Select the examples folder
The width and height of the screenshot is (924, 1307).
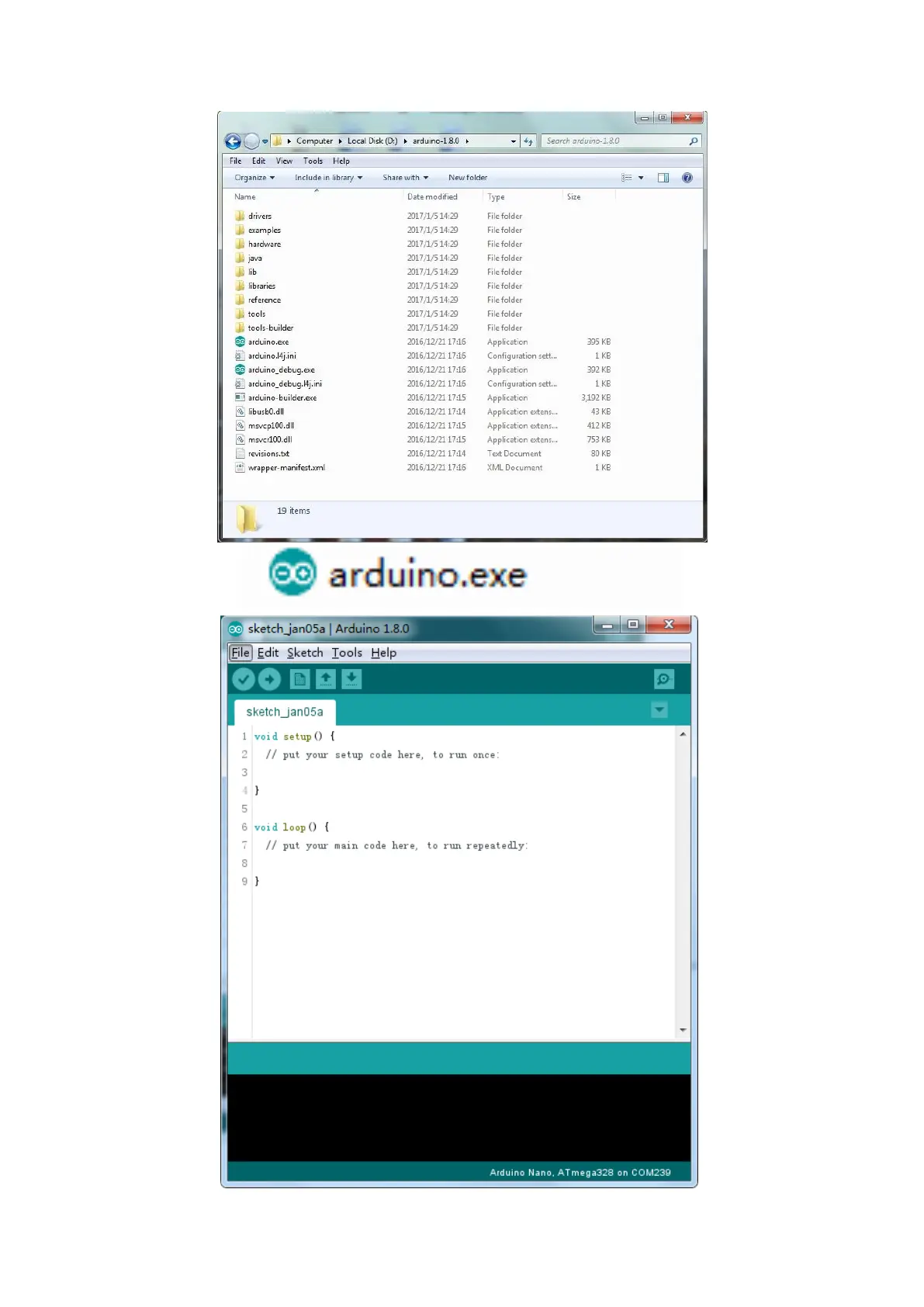[x=265, y=230]
